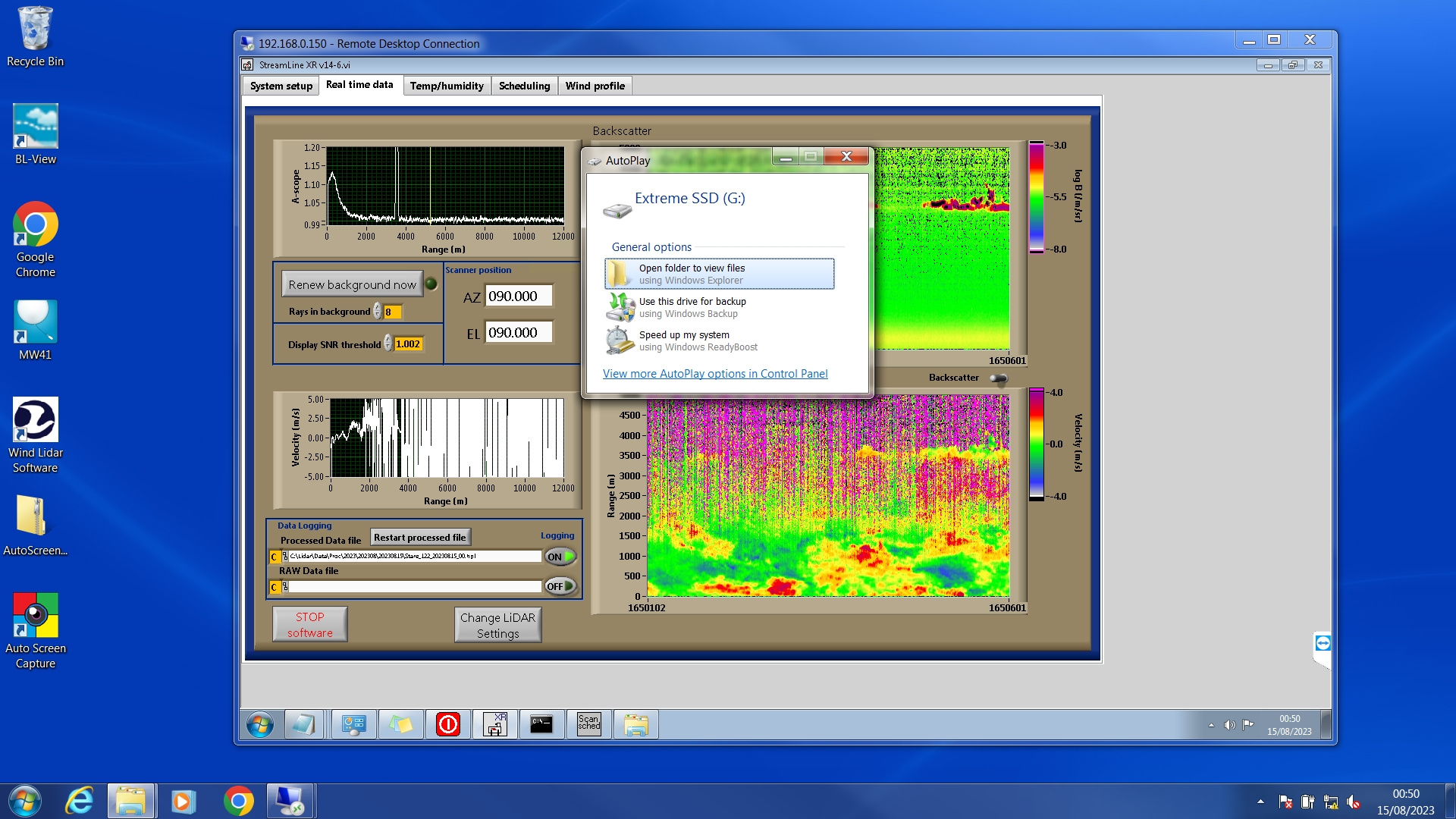The height and width of the screenshot is (819, 1456).
Task: Toggle RAW Data file OFF switch
Action: (560, 586)
